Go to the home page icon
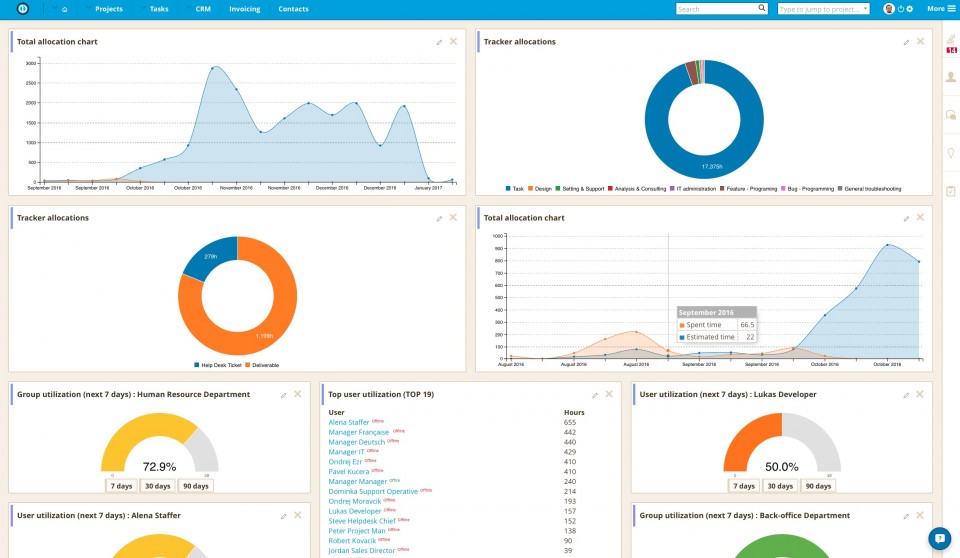This screenshot has width=960, height=558. pos(64,9)
